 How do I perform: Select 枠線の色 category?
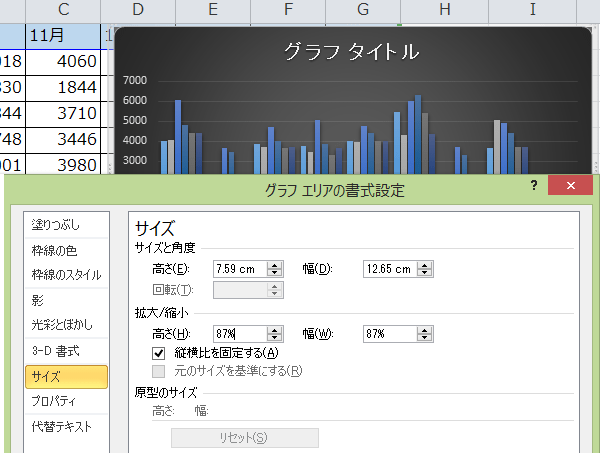tap(59, 250)
